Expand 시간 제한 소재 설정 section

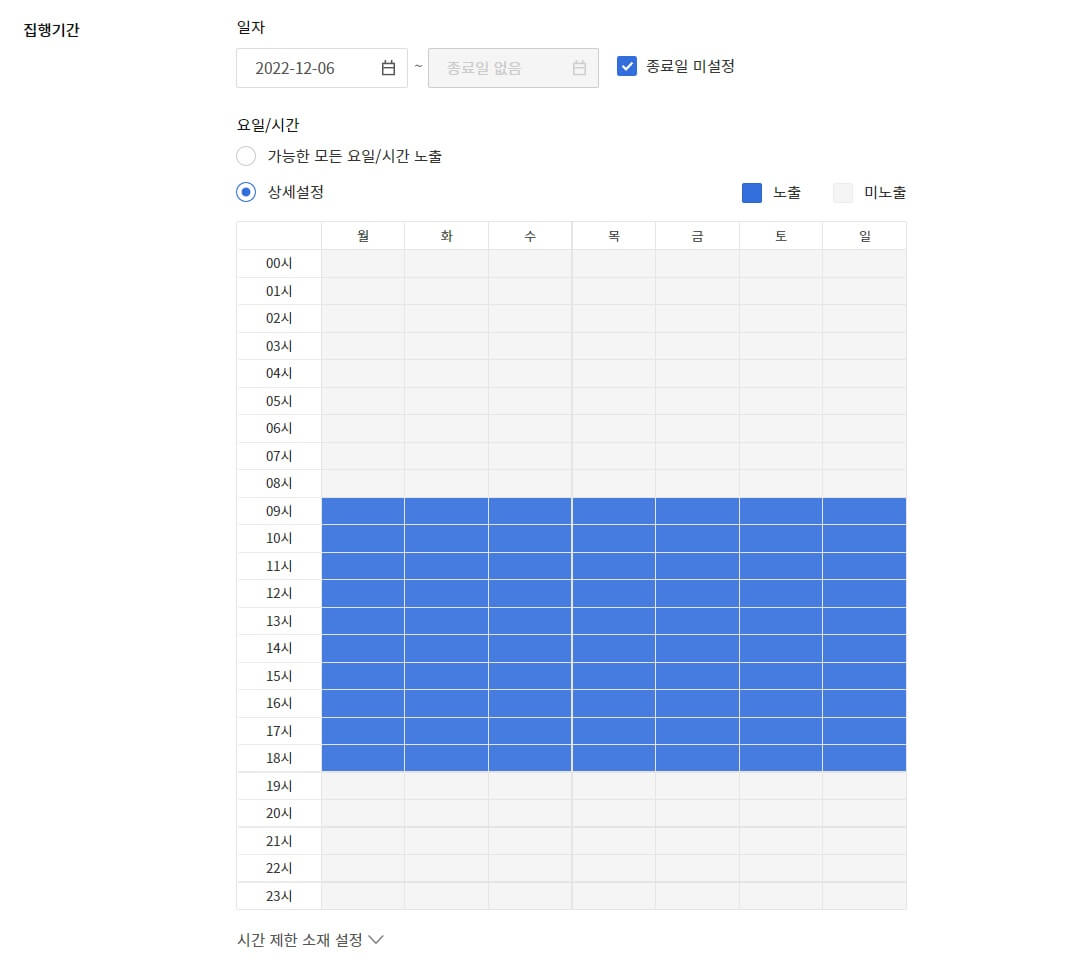[310, 940]
